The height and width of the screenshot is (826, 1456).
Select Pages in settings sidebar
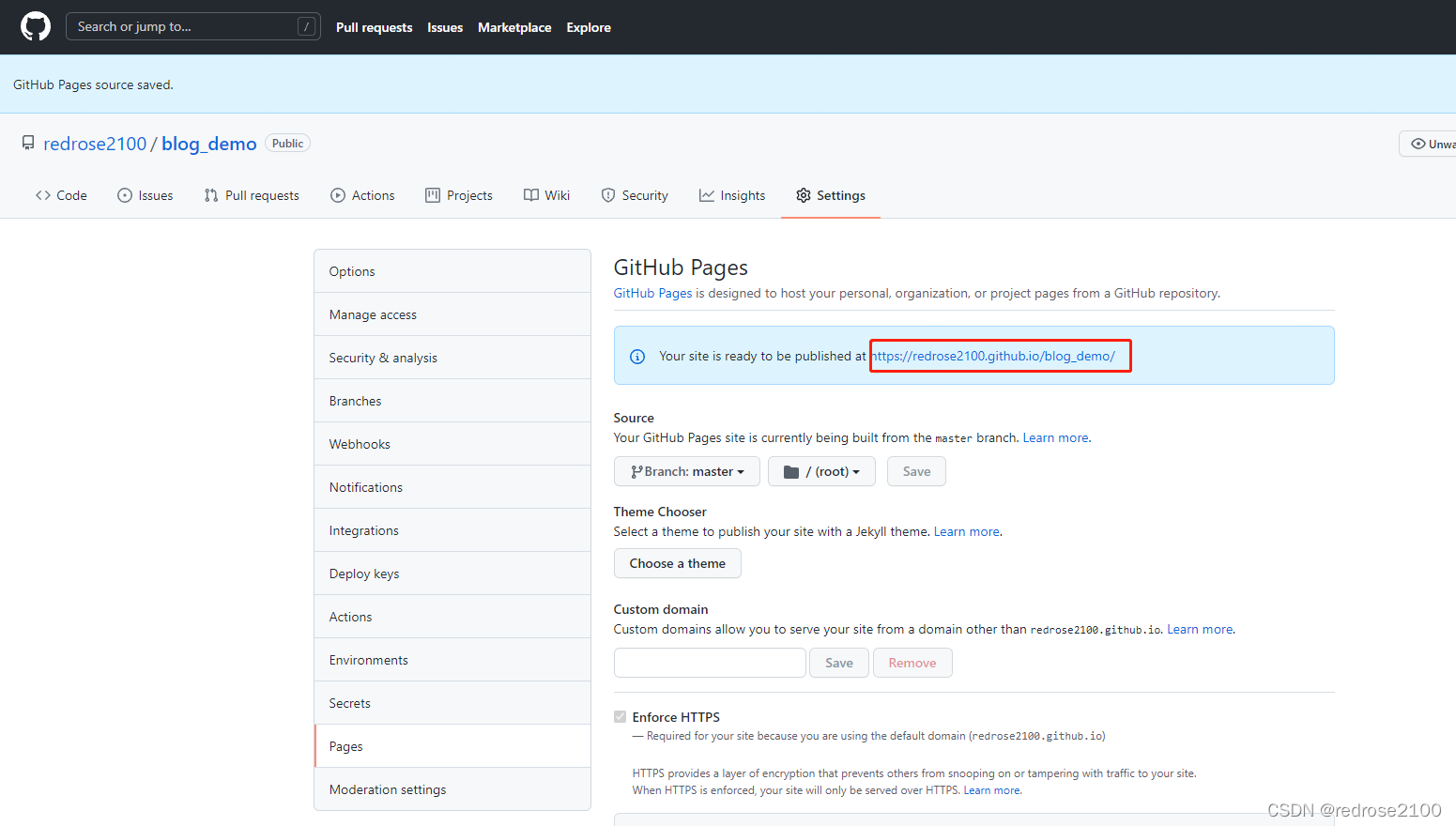[x=452, y=746]
